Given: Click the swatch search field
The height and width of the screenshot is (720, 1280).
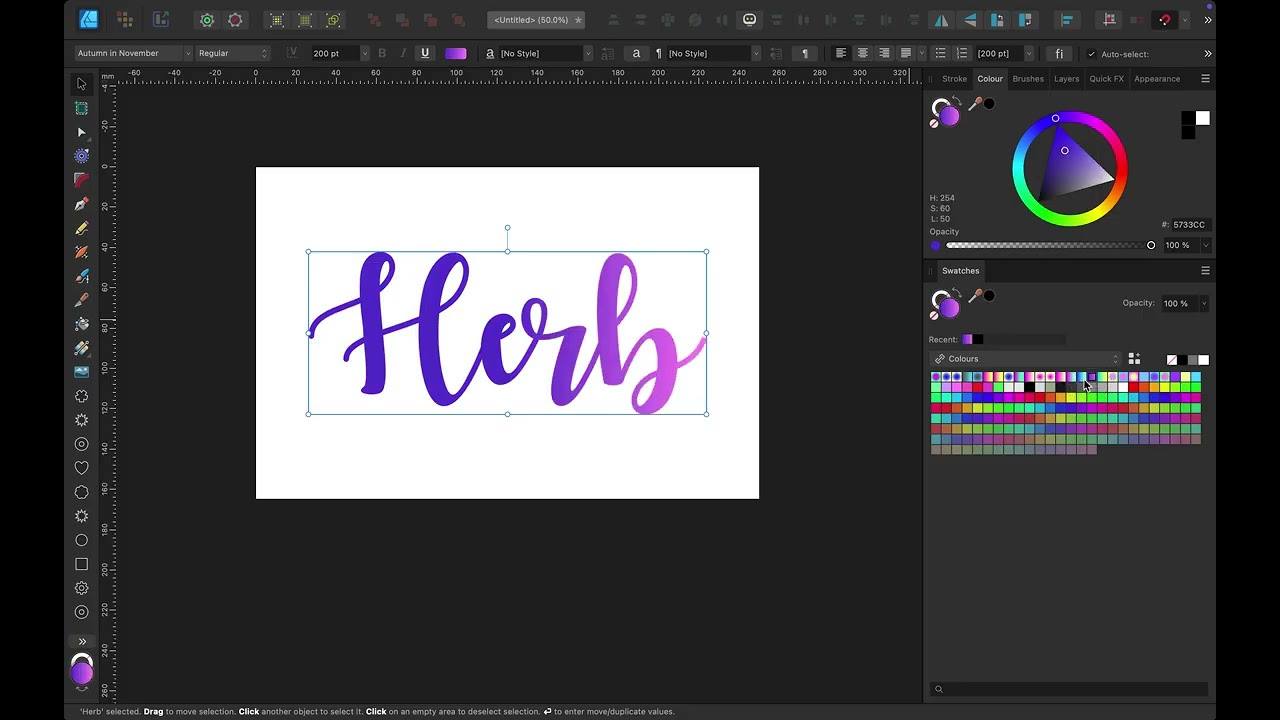Looking at the screenshot, I should [x=1068, y=689].
